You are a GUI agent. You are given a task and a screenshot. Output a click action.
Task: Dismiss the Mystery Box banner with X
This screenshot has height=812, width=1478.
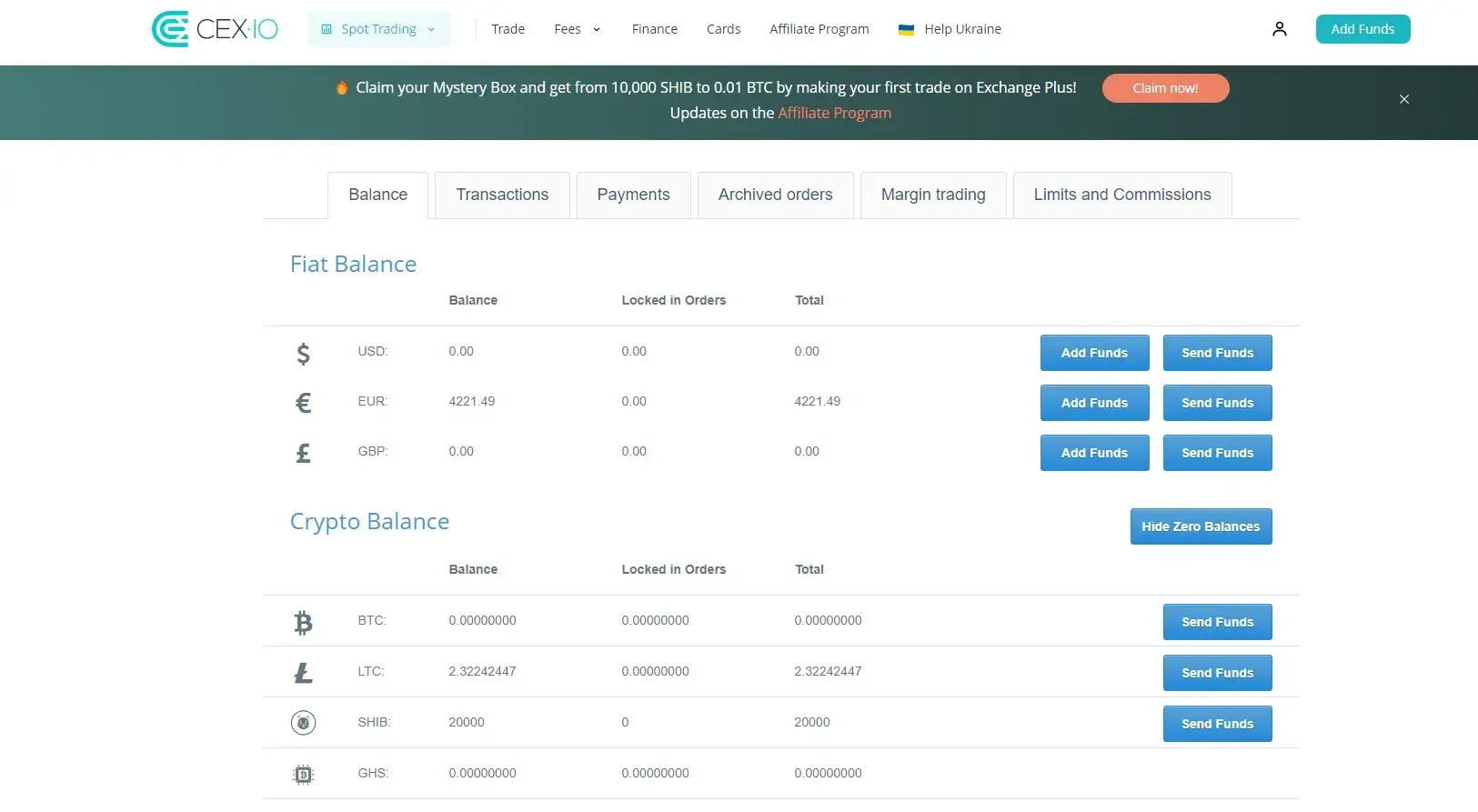1403,99
